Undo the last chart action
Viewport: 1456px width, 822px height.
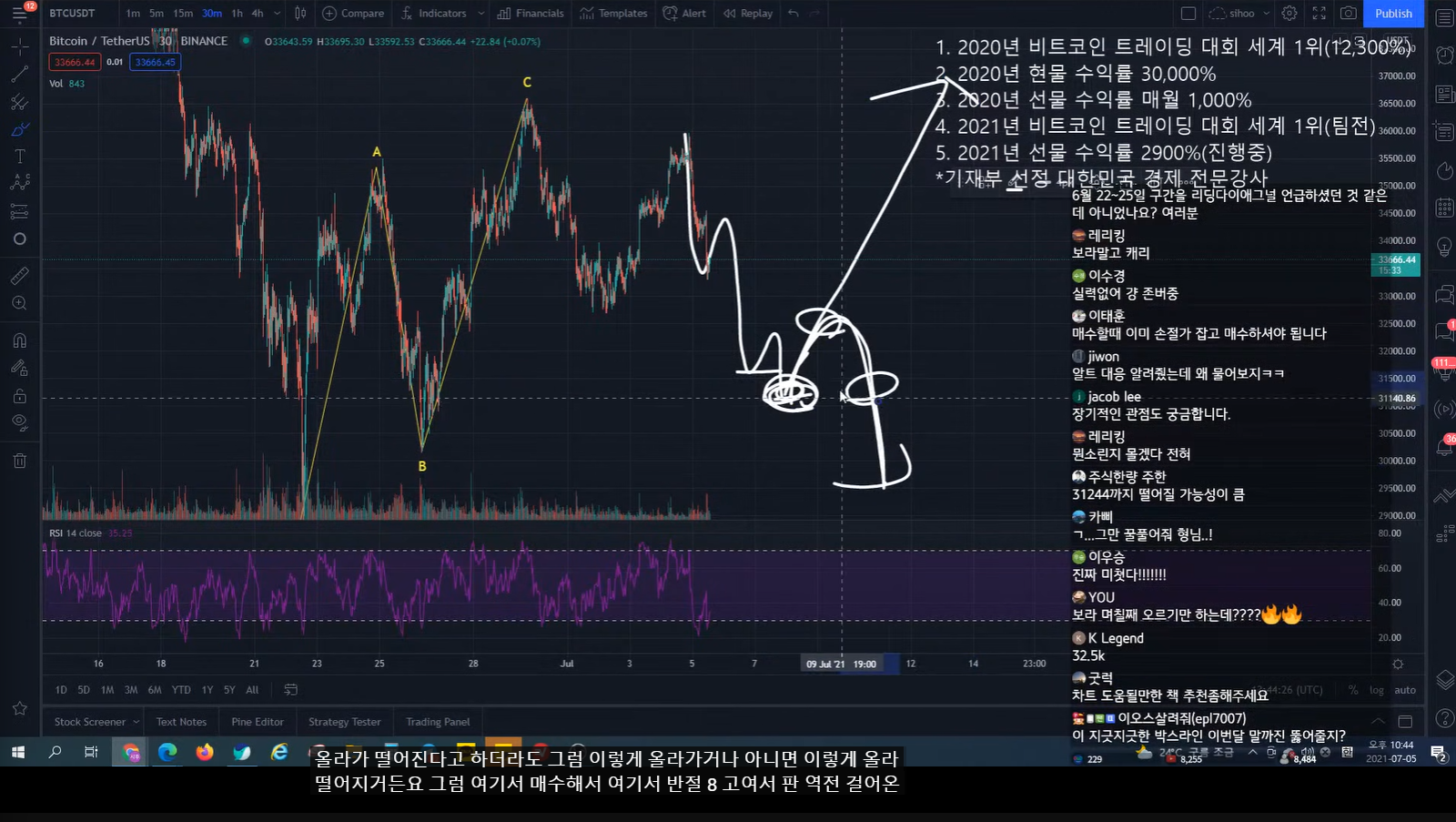pos(794,14)
